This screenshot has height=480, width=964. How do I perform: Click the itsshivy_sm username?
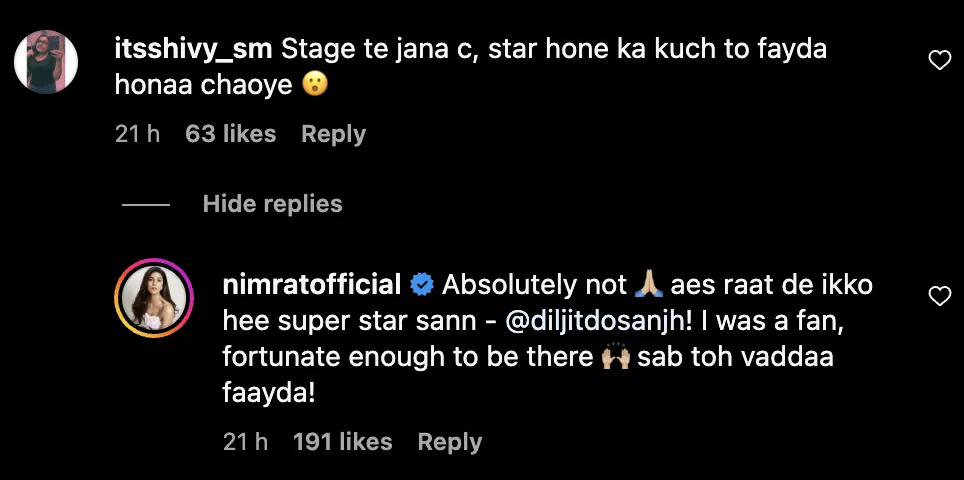tap(192, 49)
